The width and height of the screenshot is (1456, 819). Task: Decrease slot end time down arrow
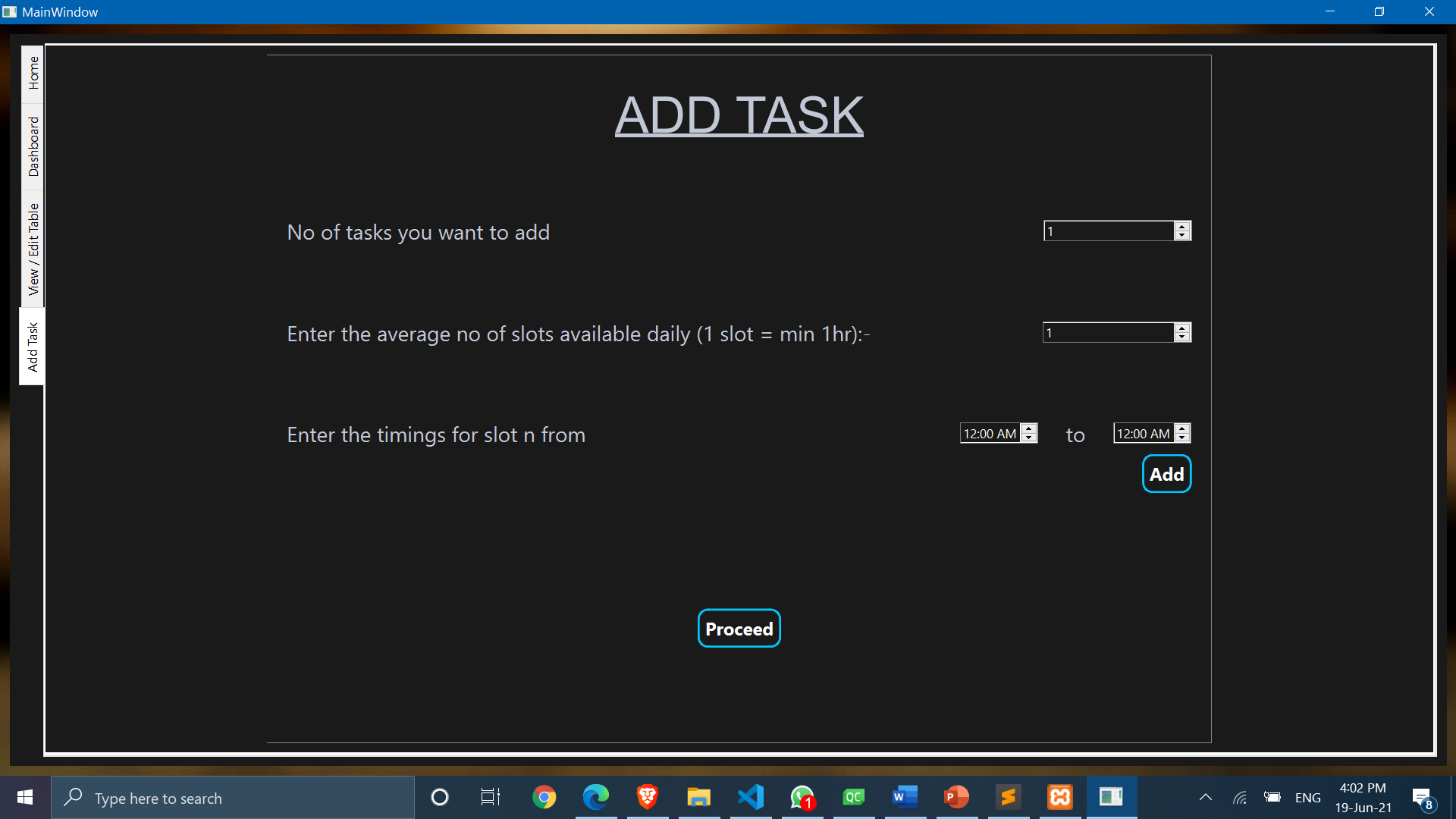[1182, 438]
